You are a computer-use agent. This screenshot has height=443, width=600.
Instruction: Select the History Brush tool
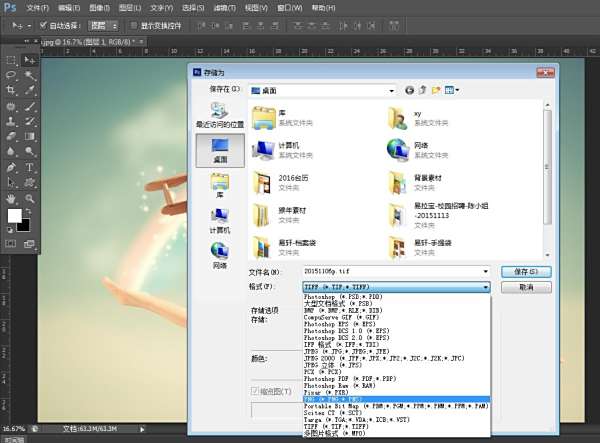30,121
